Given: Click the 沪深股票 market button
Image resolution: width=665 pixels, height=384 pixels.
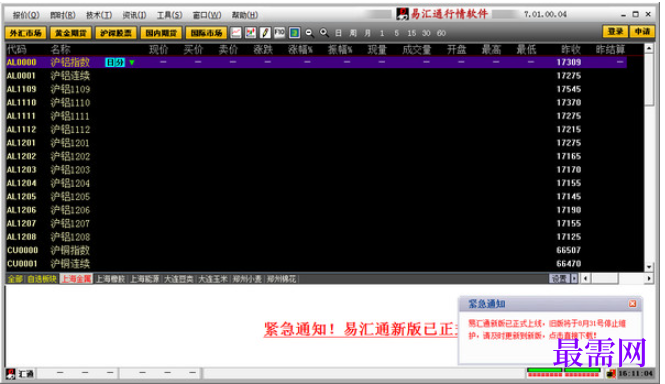Looking at the screenshot, I should click(x=116, y=33).
